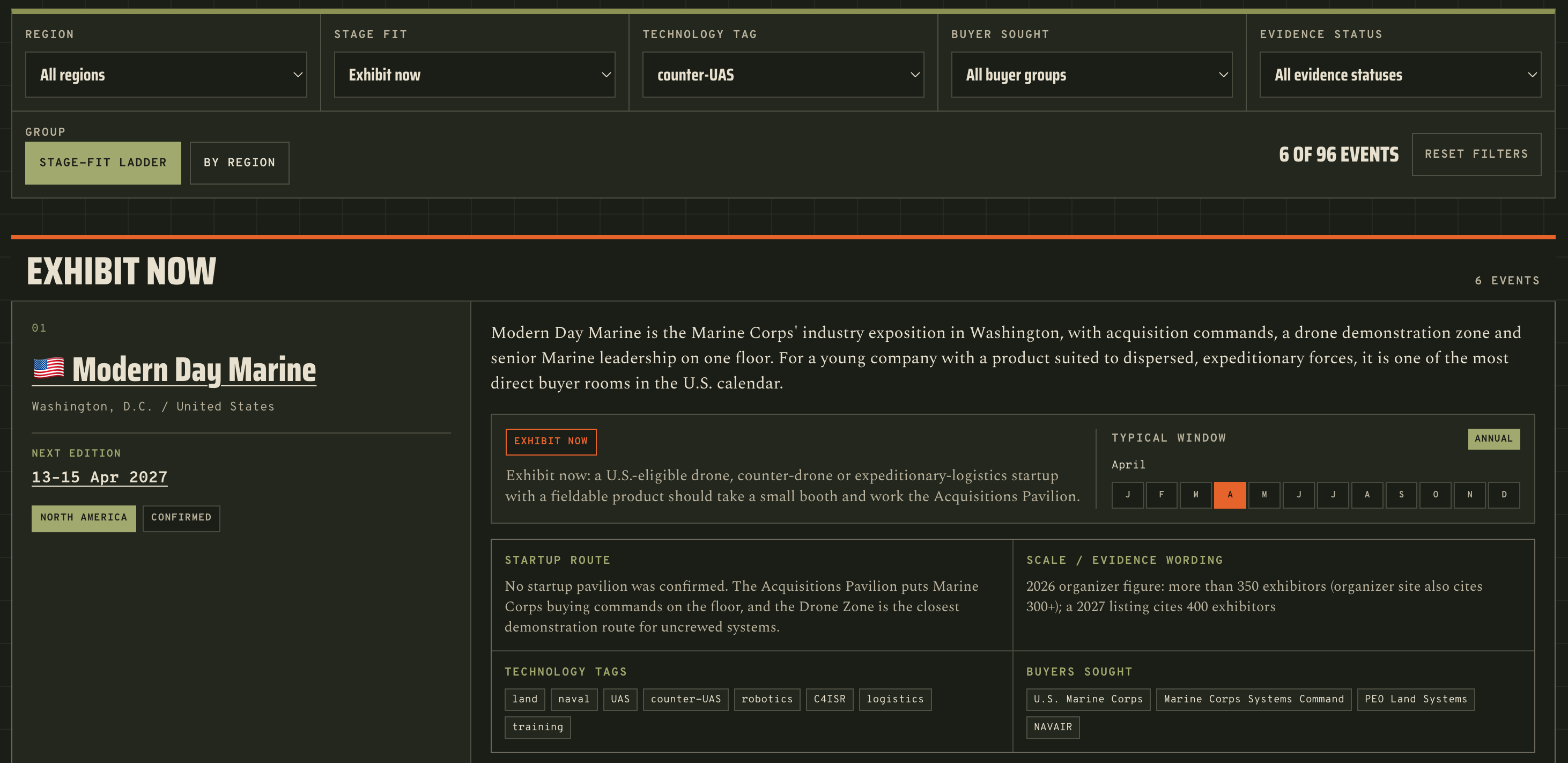
Task: Click the Typical Window label
Action: coord(1169,438)
